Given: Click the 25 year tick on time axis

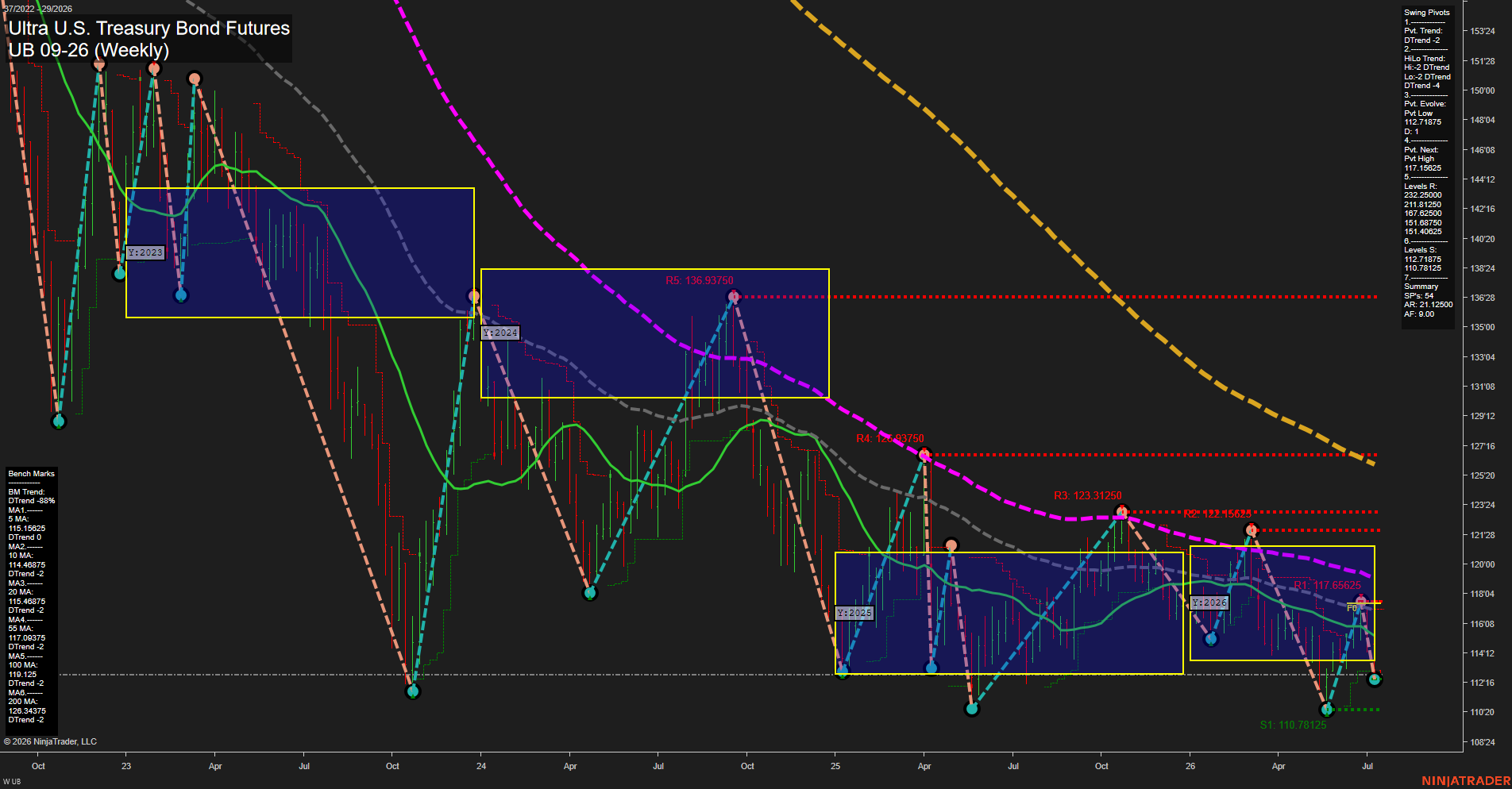Looking at the screenshot, I should pos(835,766).
